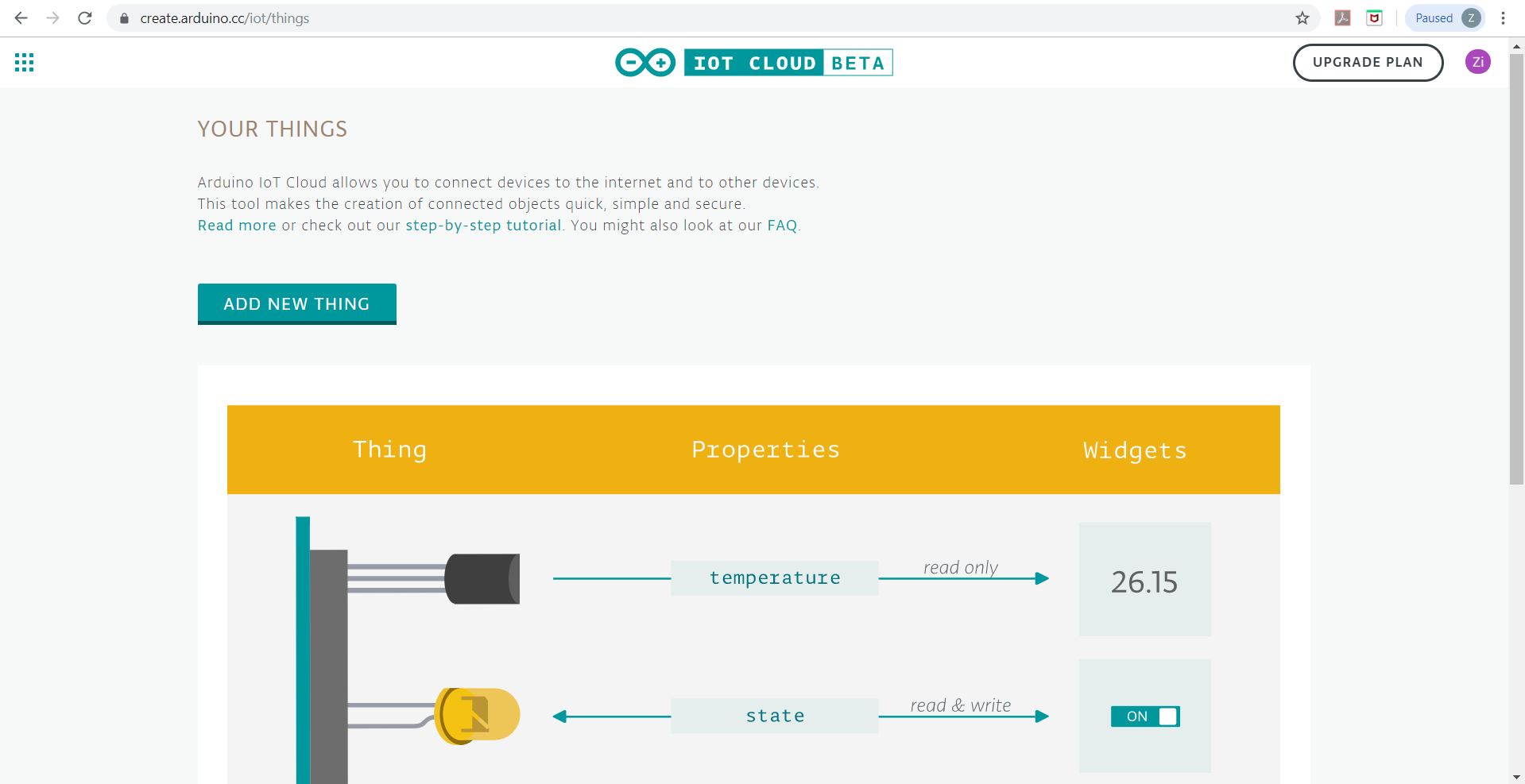The height and width of the screenshot is (784, 1525).
Task: Click the read only label
Action: [x=961, y=567]
